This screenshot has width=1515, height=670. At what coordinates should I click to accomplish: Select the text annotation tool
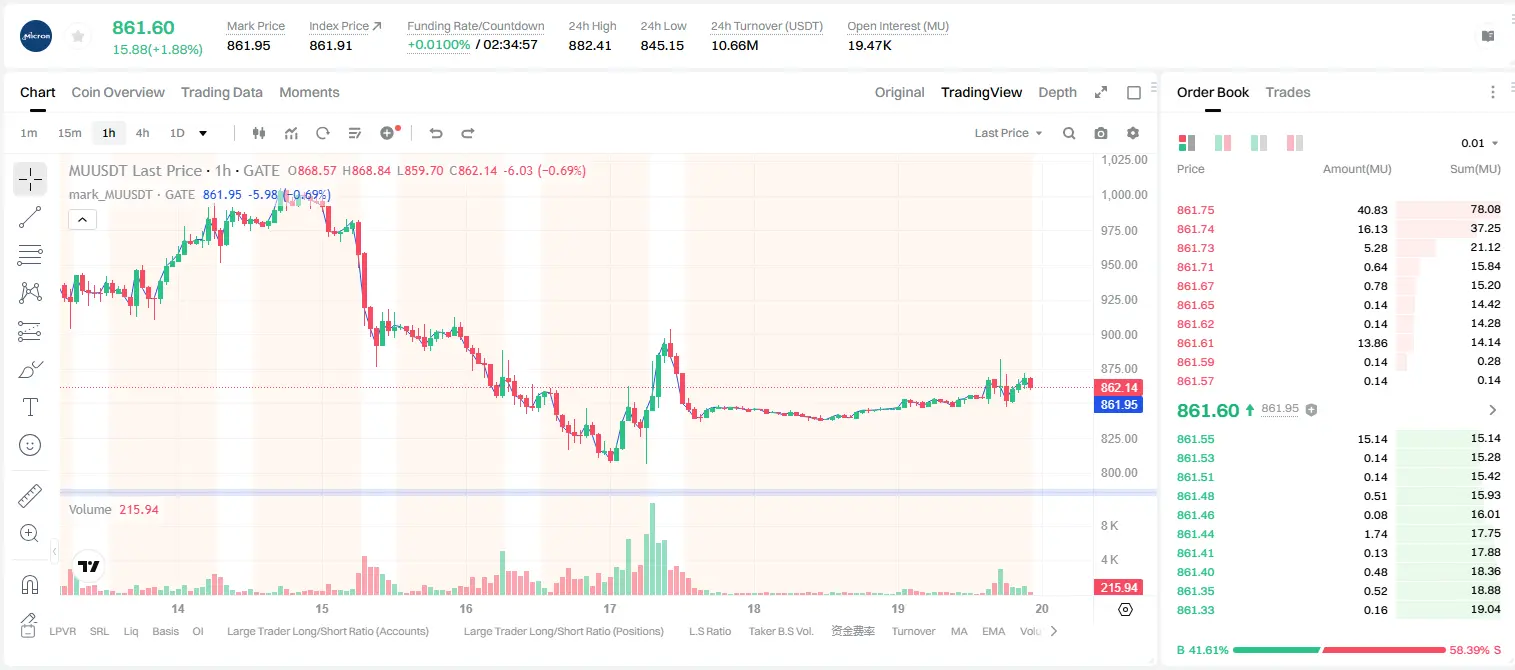coord(30,407)
